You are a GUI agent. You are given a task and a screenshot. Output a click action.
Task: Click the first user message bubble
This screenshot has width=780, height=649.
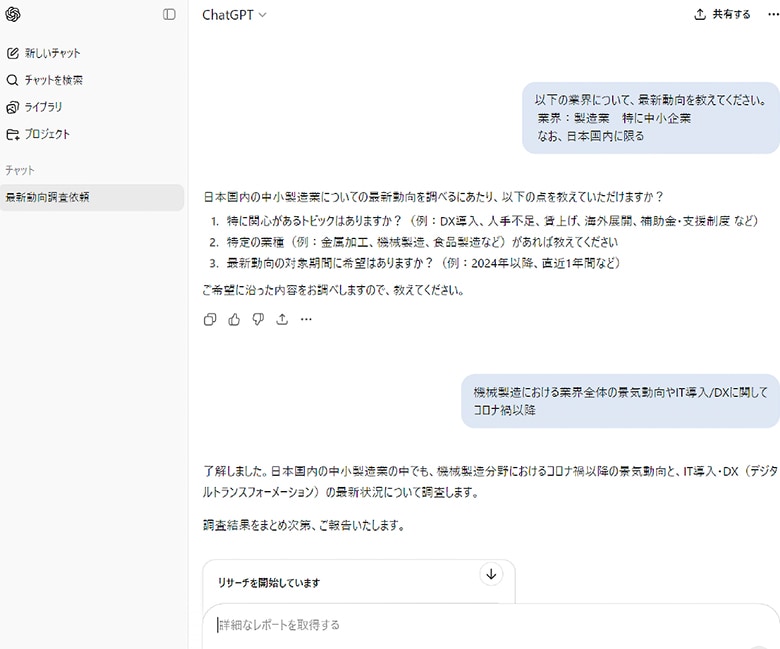click(x=650, y=118)
